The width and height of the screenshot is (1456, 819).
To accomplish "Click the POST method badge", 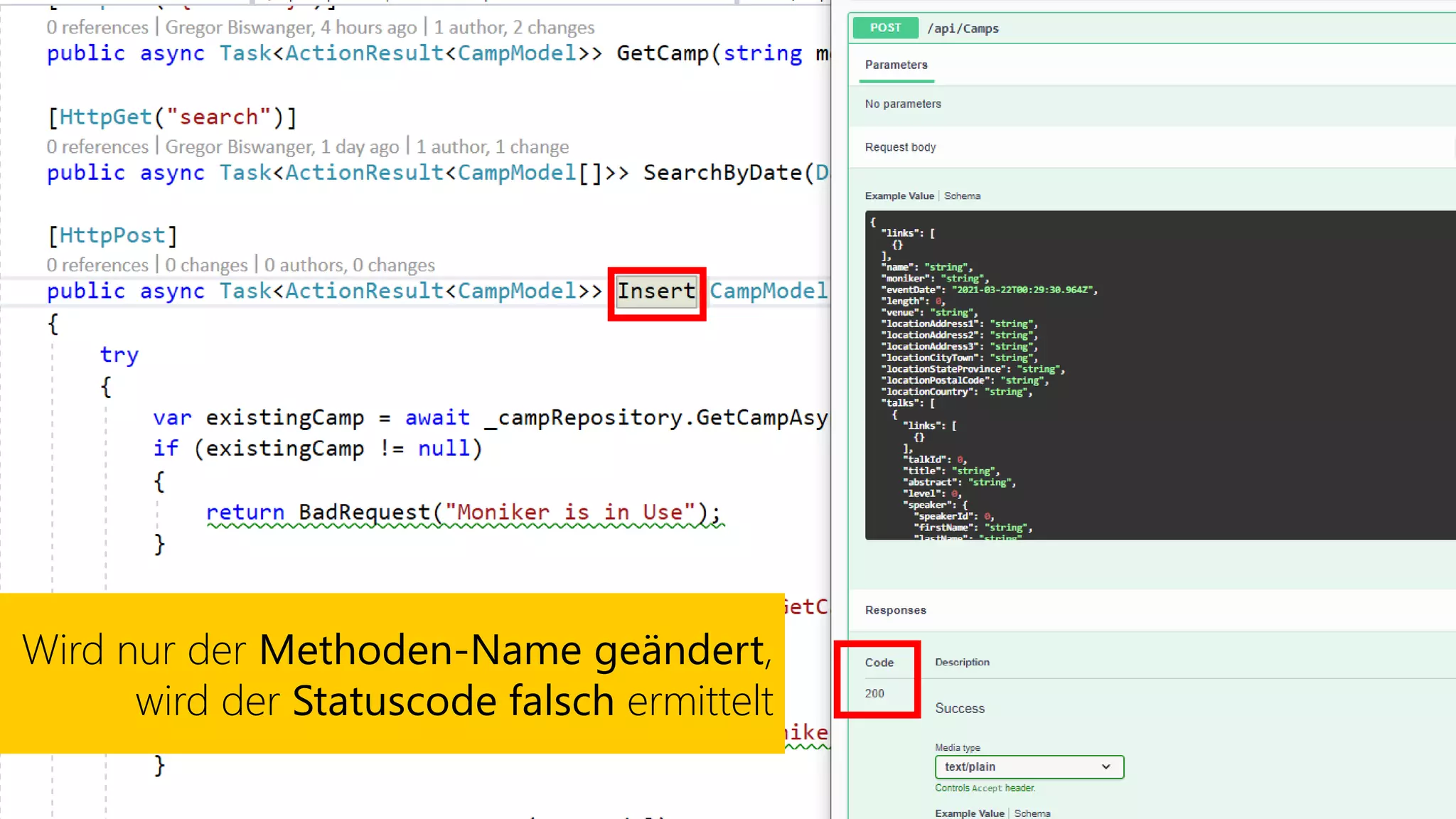I will [x=885, y=28].
